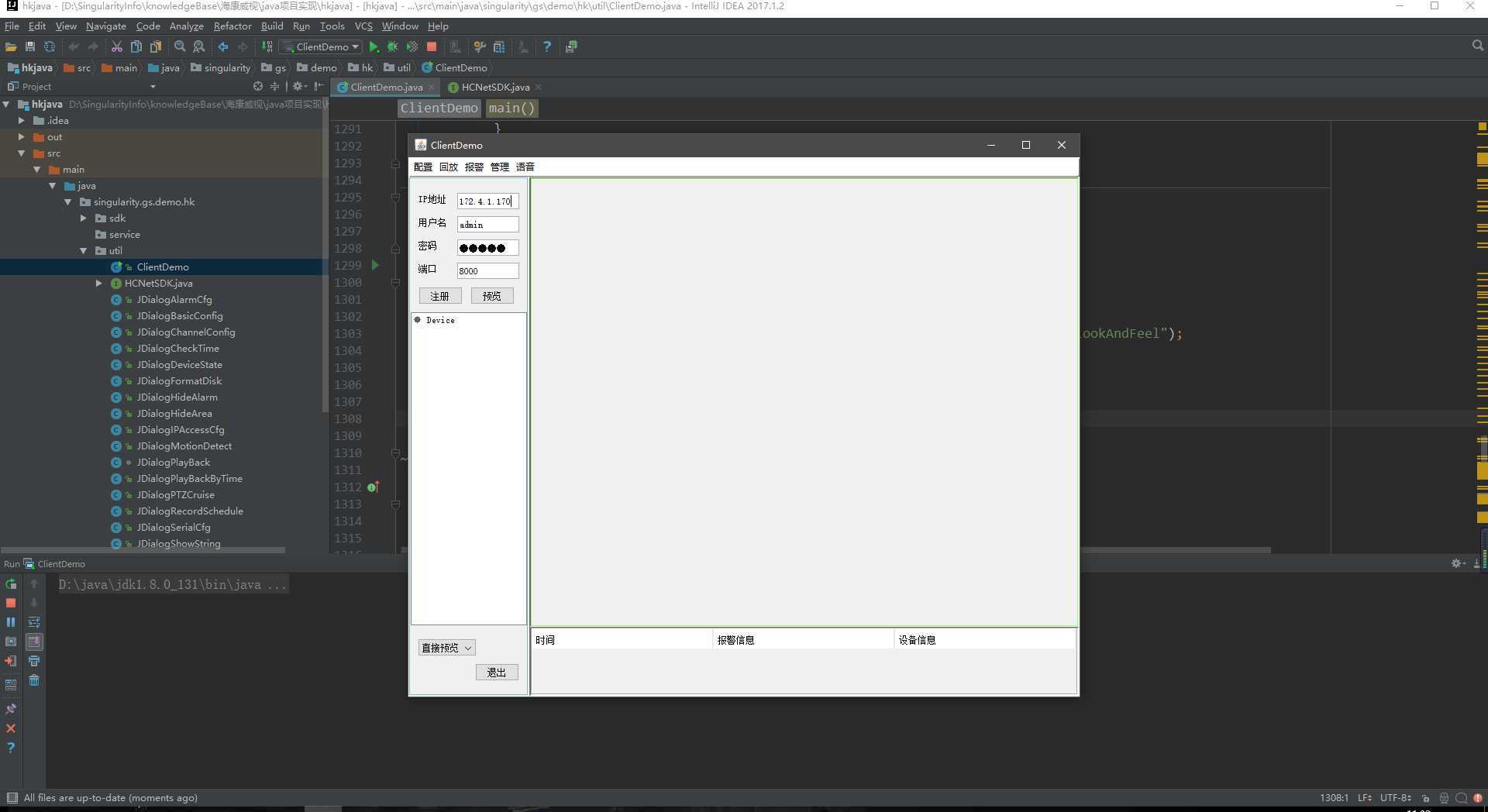
Task: Open 配置 menu in ClientDemo window
Action: (x=423, y=167)
